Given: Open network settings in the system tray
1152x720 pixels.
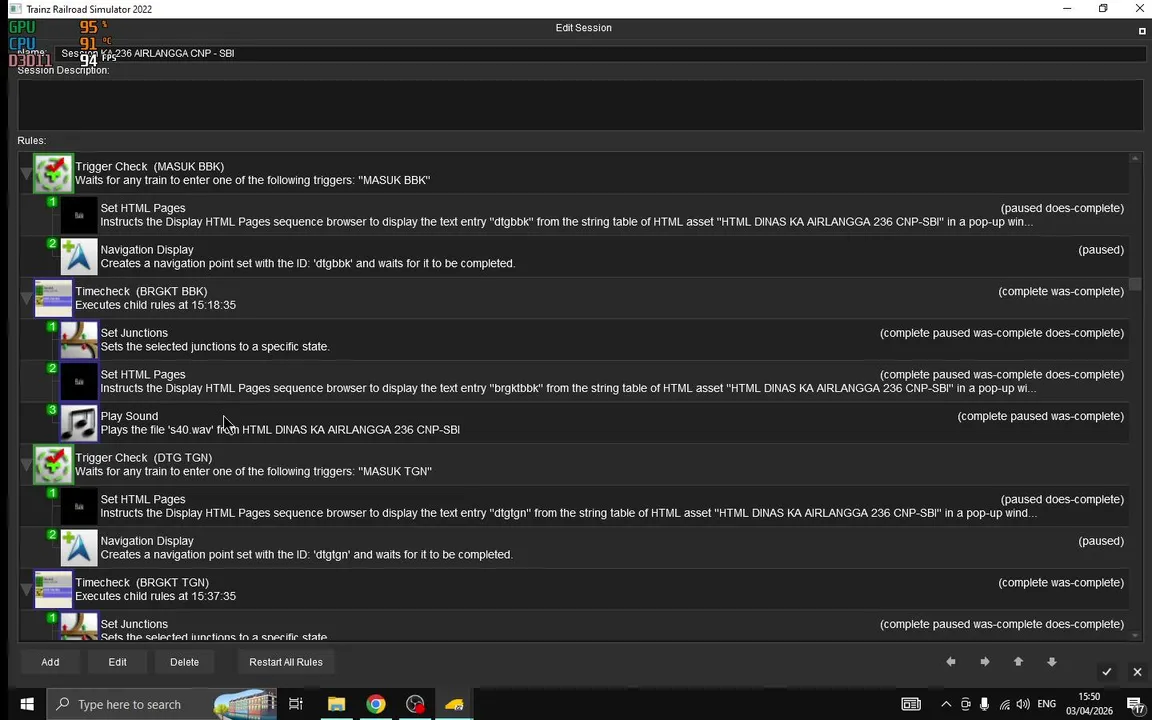Looking at the screenshot, I should coord(1004,705).
